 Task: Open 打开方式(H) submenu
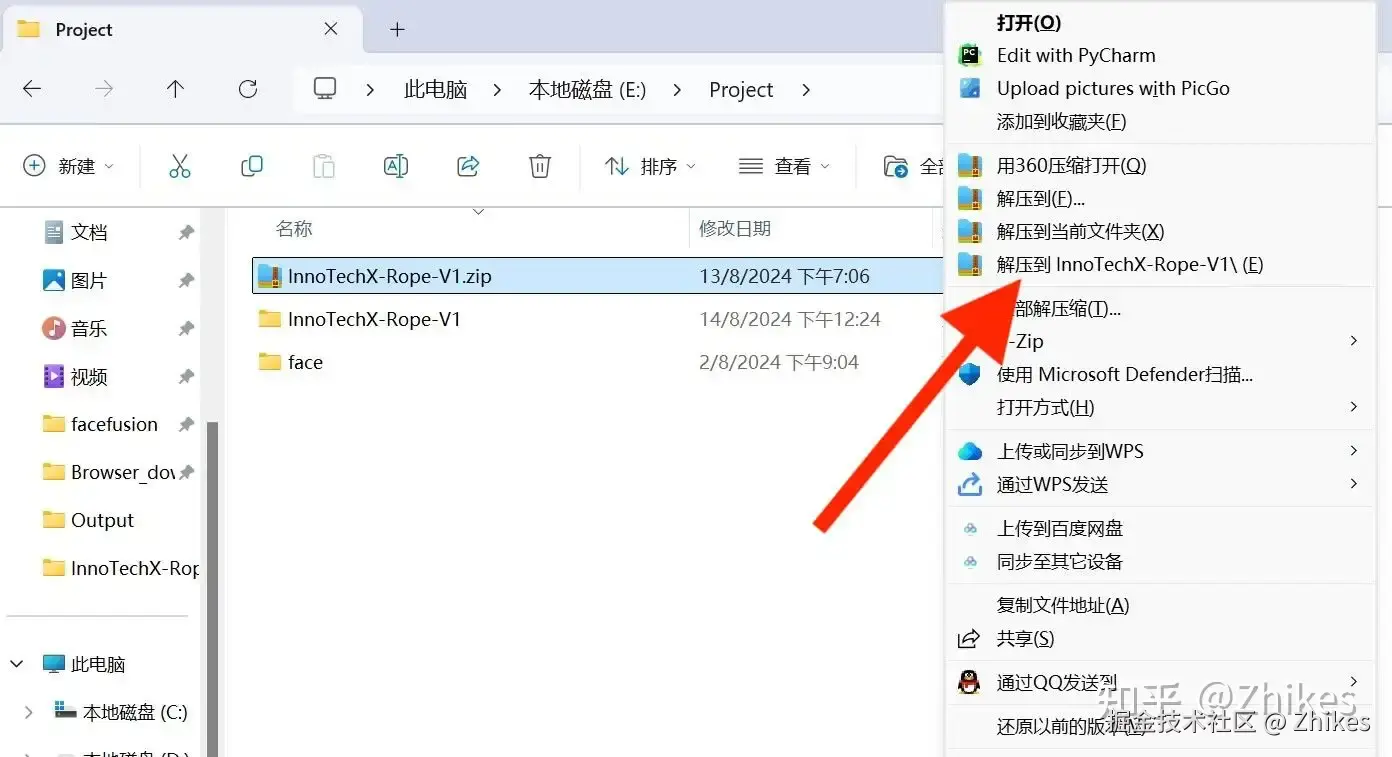(1160, 407)
